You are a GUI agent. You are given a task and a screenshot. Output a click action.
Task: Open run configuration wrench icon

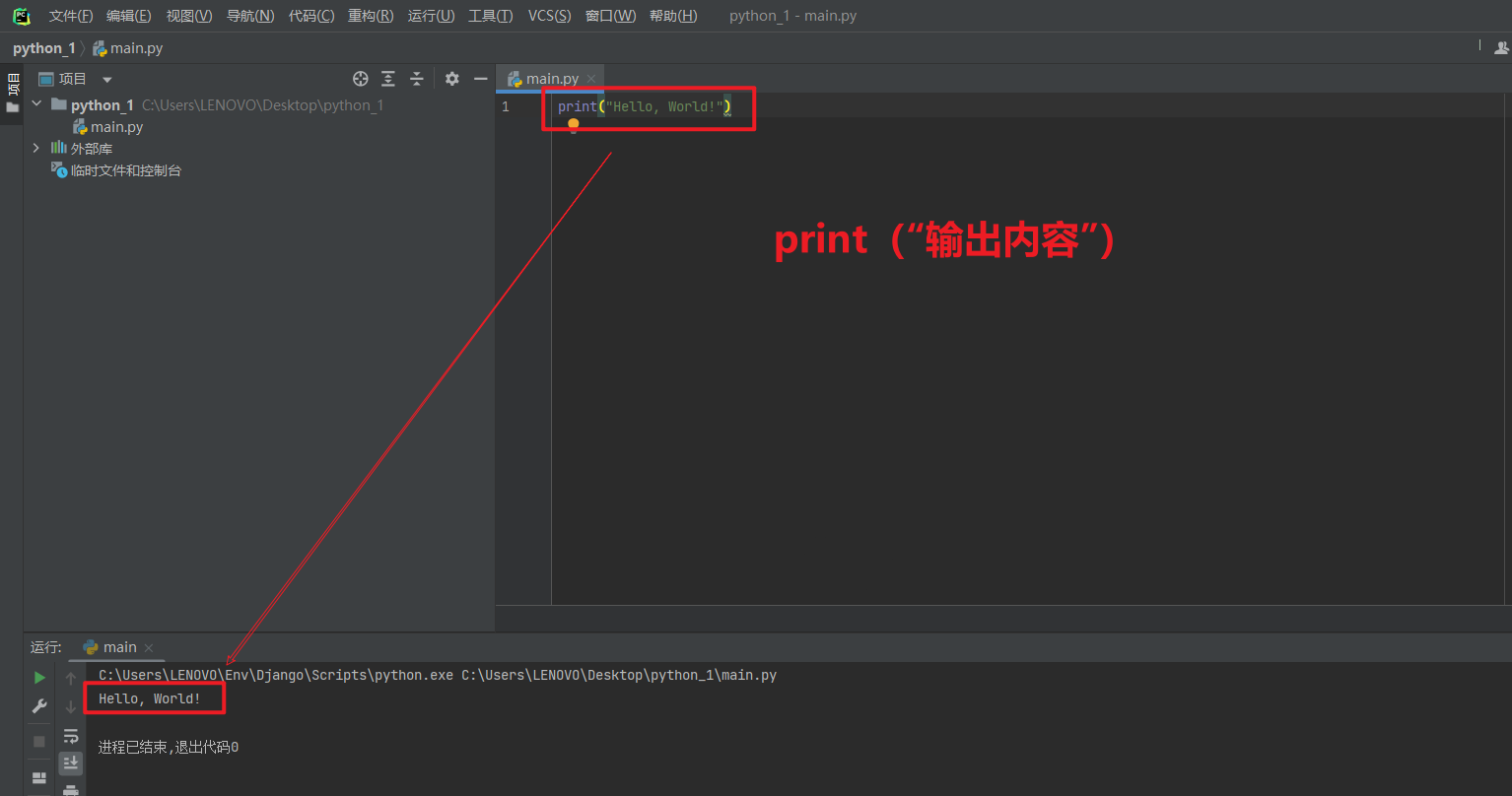[x=39, y=706]
